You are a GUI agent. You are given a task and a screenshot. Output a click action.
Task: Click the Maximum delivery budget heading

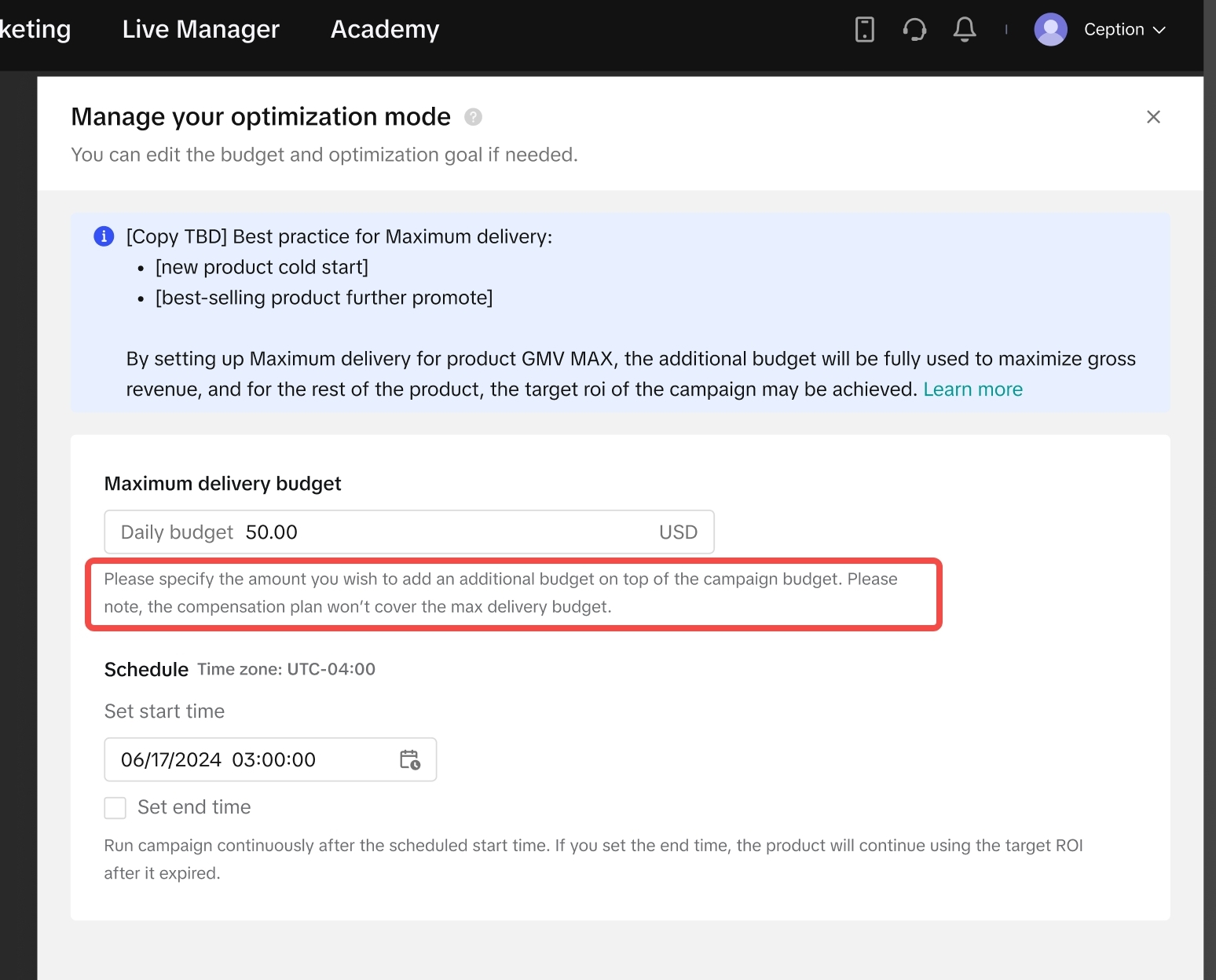click(222, 484)
